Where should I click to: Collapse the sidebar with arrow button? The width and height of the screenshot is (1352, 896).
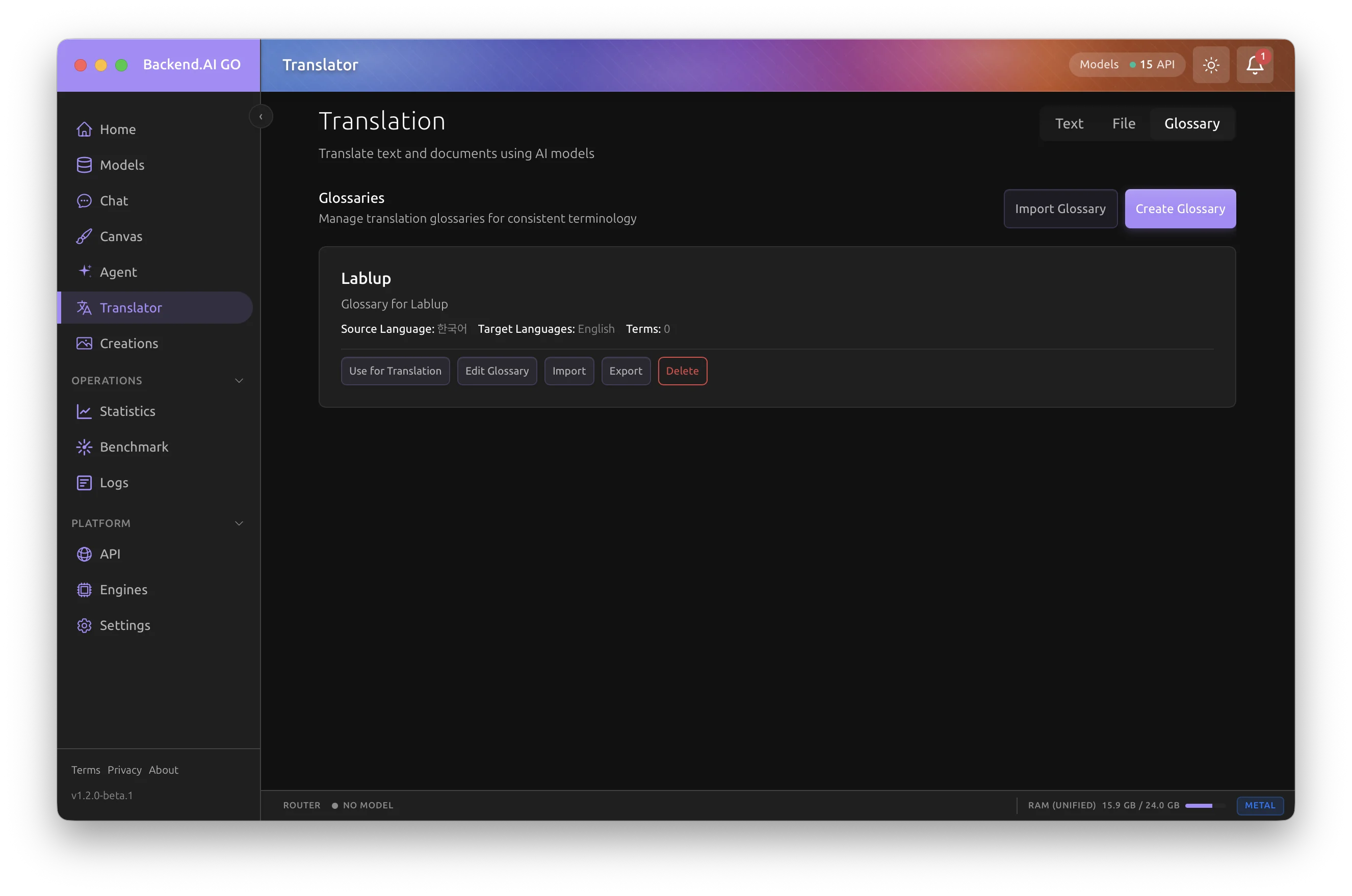(261, 117)
